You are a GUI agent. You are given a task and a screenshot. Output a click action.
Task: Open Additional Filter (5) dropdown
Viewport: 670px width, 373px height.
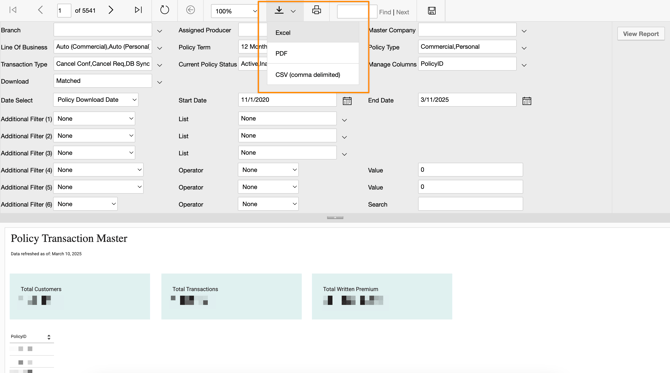coord(98,187)
